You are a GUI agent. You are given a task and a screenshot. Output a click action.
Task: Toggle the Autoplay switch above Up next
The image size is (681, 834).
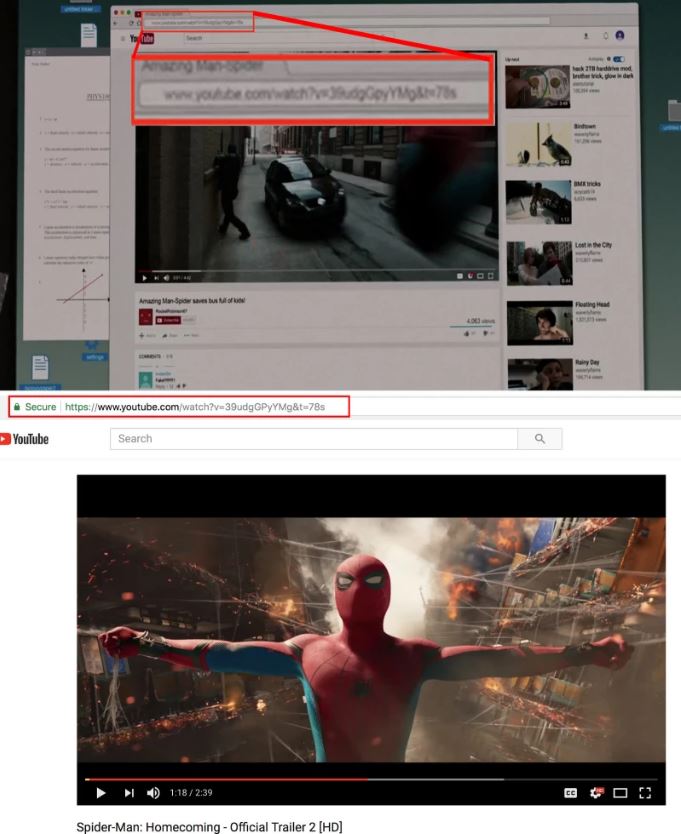click(x=619, y=60)
